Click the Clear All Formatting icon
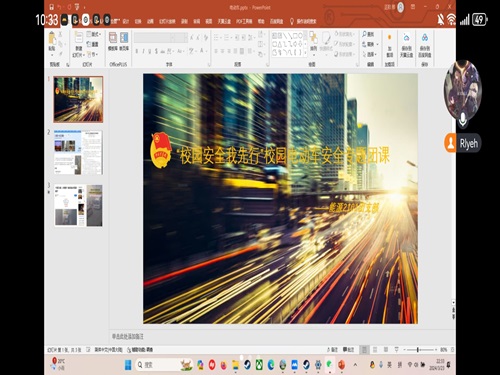 206,37
